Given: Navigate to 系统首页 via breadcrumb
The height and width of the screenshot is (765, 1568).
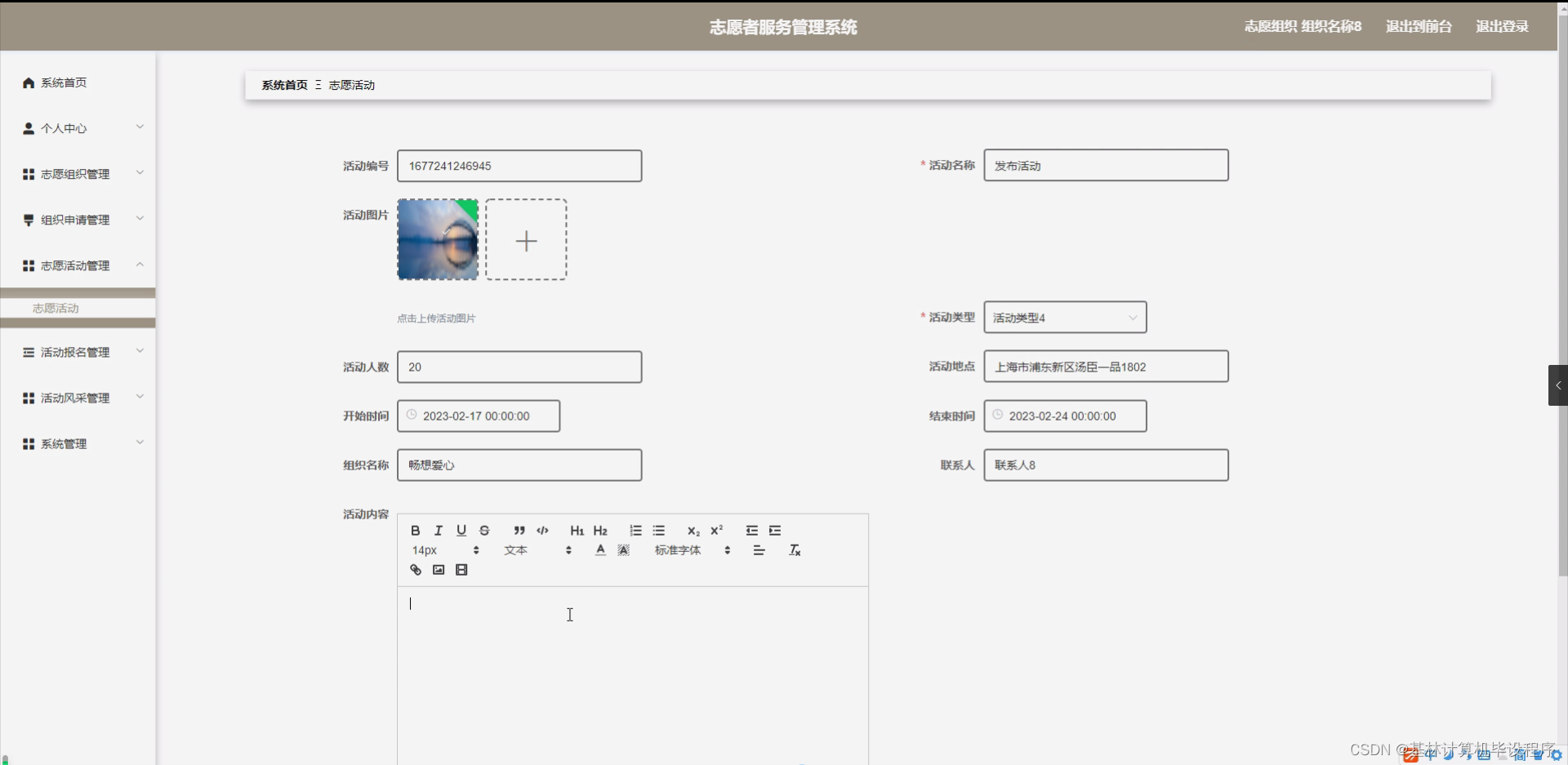Looking at the screenshot, I should click(284, 84).
